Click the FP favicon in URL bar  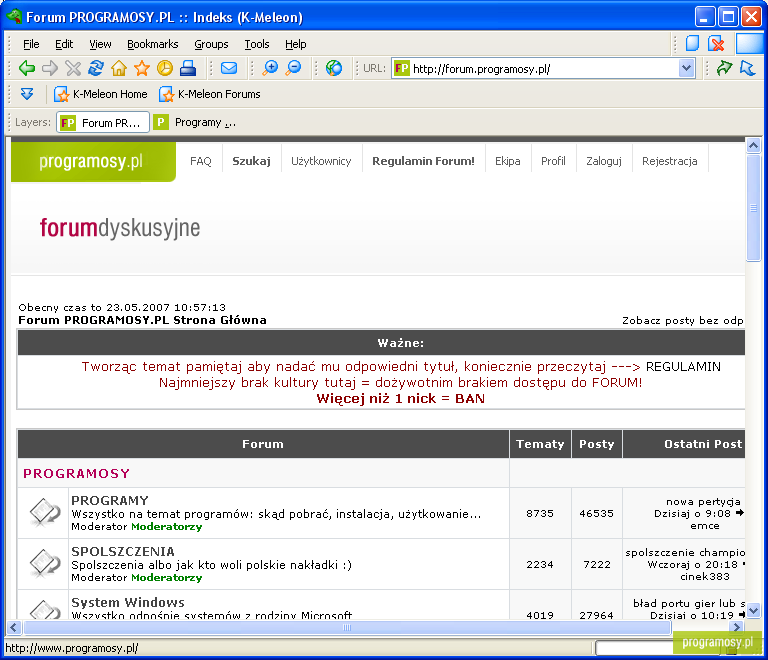(402, 68)
